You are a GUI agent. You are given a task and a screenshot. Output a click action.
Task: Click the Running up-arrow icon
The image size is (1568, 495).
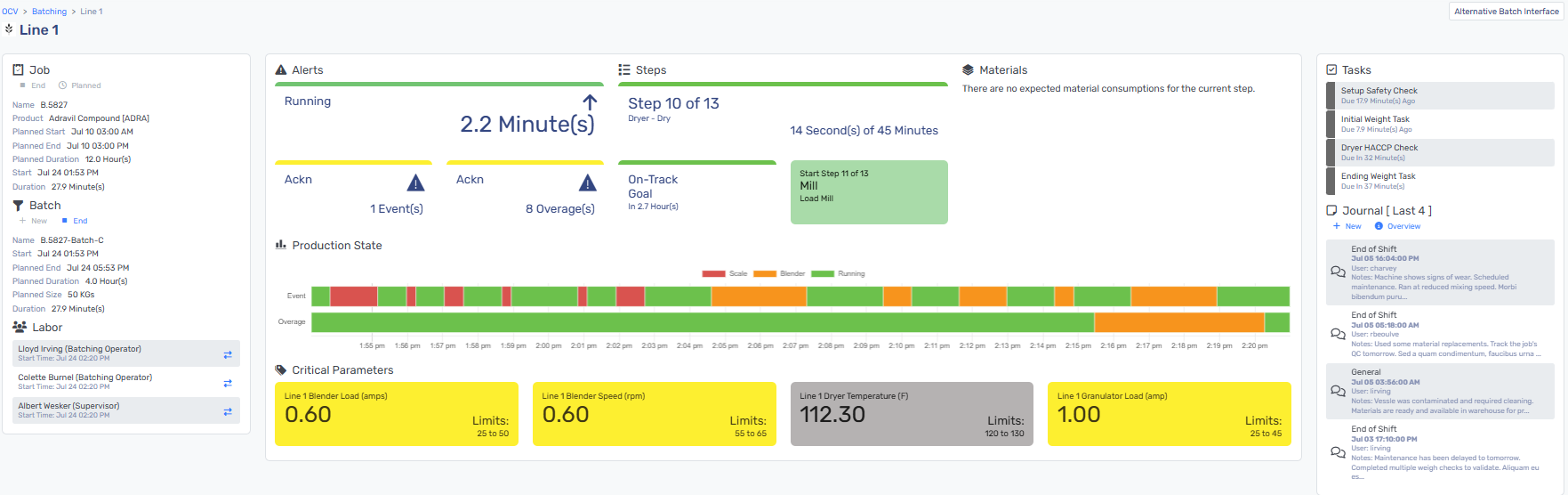590,102
